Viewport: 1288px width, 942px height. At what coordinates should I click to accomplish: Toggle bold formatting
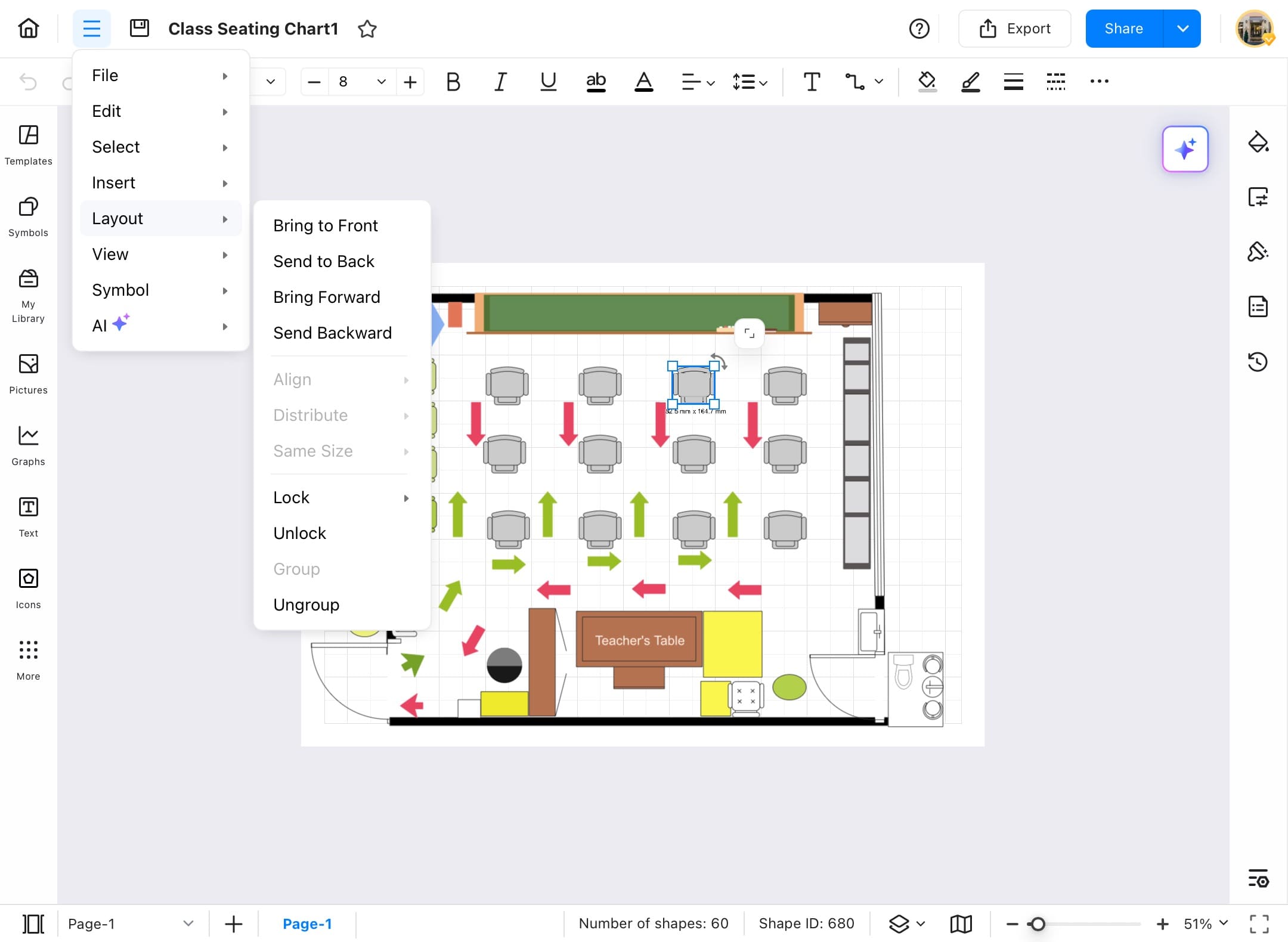tap(453, 82)
